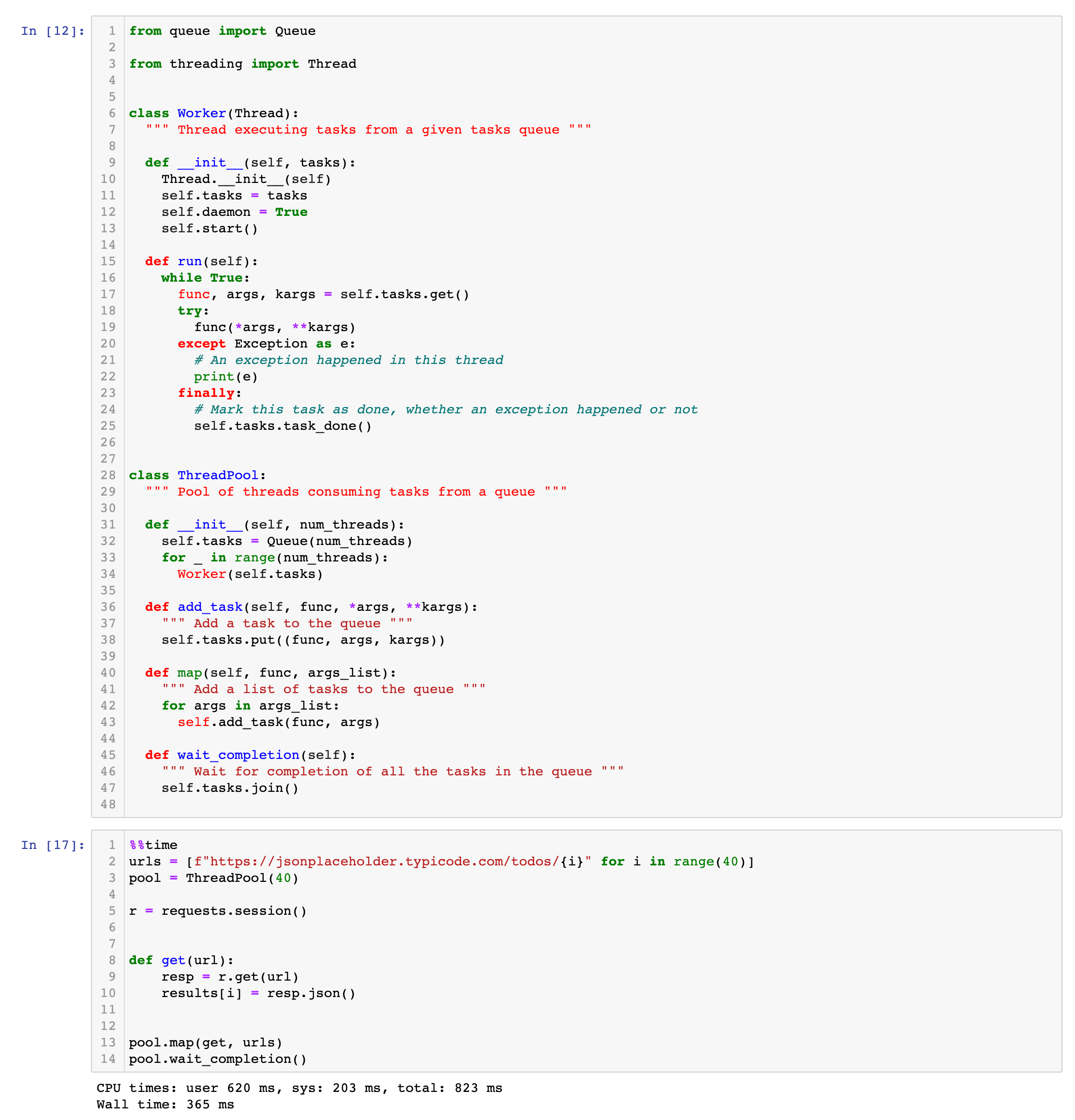Viewport: 1075px width, 1120px height.
Task: Click the In [17] cell prompt
Action: coord(53,845)
